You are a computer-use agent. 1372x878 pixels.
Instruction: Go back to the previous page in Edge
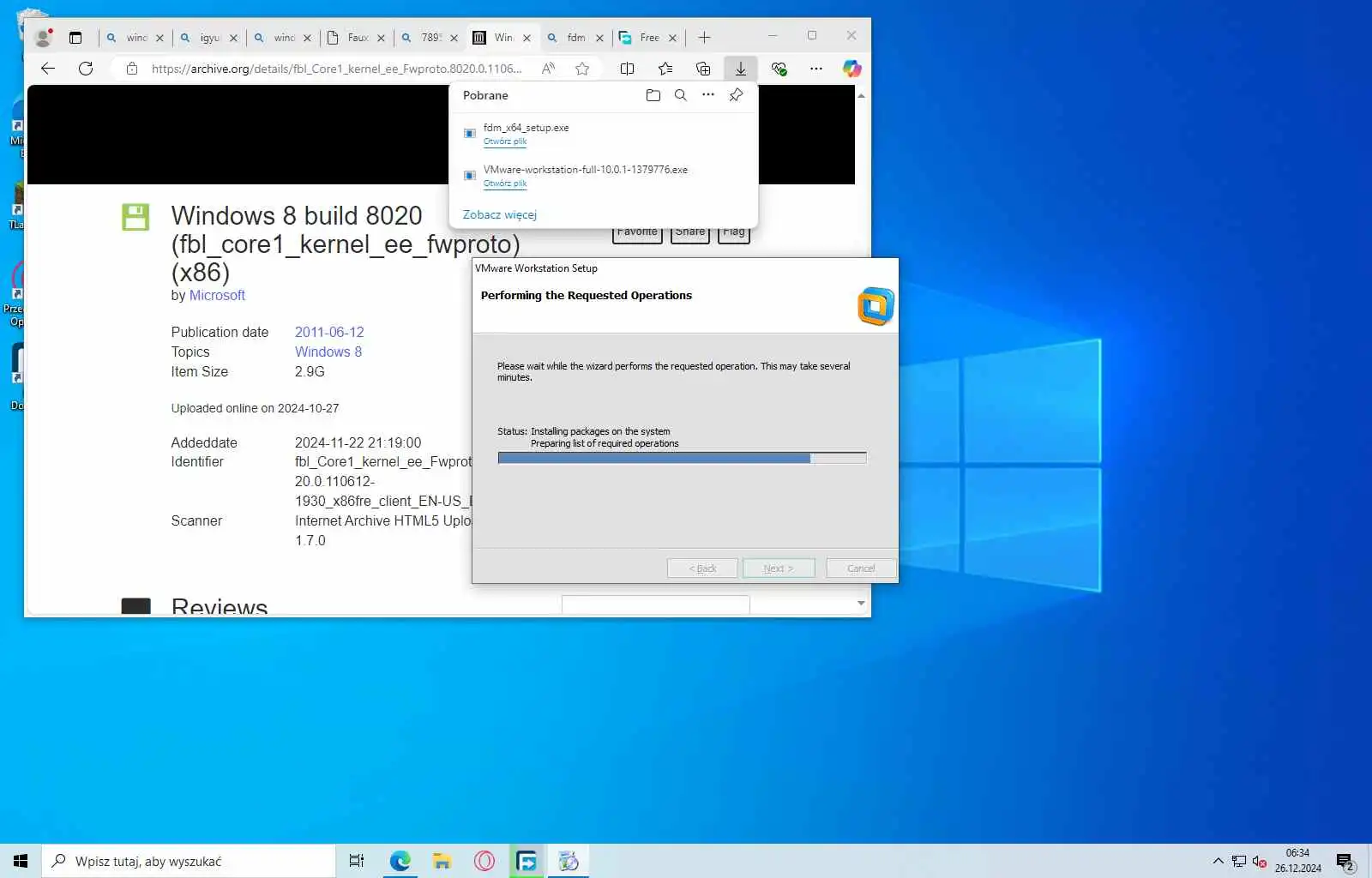(x=48, y=69)
